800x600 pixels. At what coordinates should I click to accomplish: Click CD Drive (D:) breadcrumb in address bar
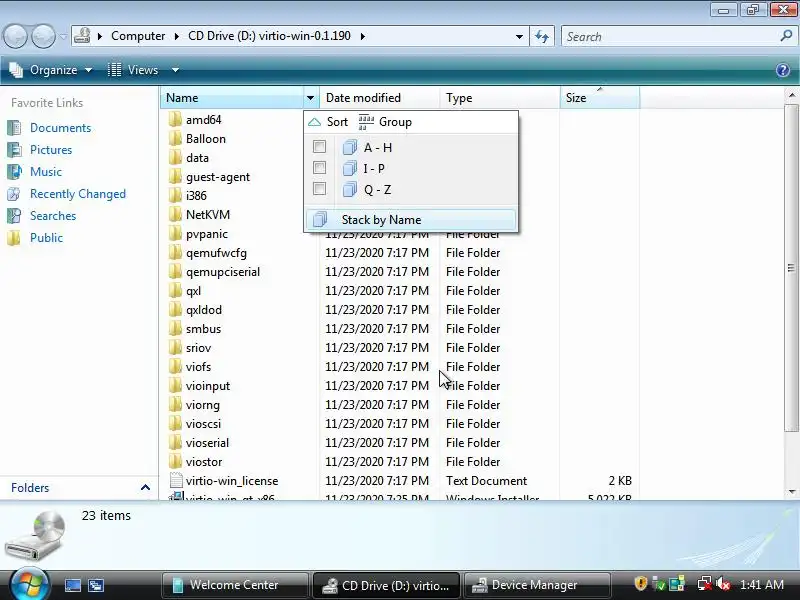pos(269,36)
